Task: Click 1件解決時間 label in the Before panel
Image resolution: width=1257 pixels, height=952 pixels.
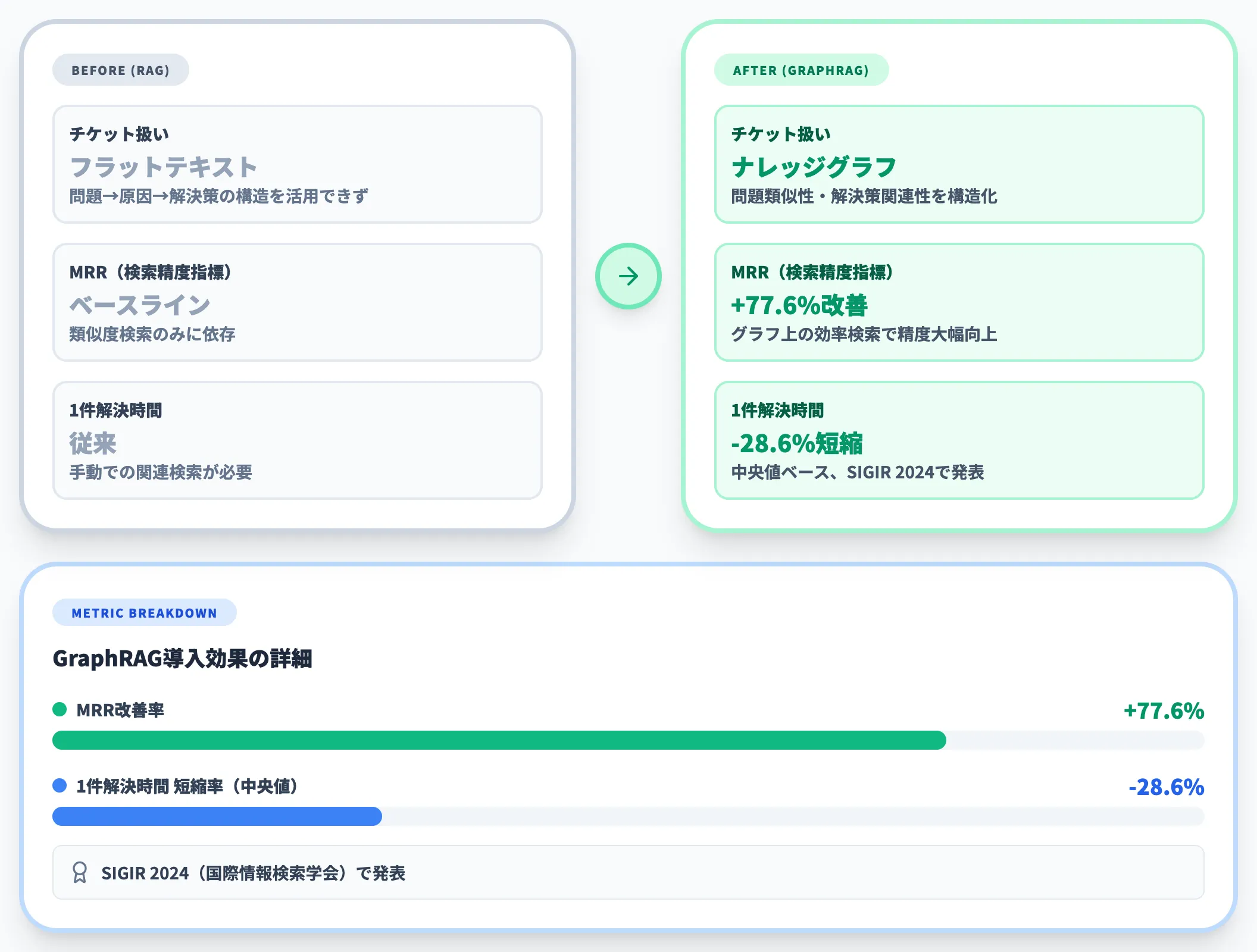Action: point(115,410)
